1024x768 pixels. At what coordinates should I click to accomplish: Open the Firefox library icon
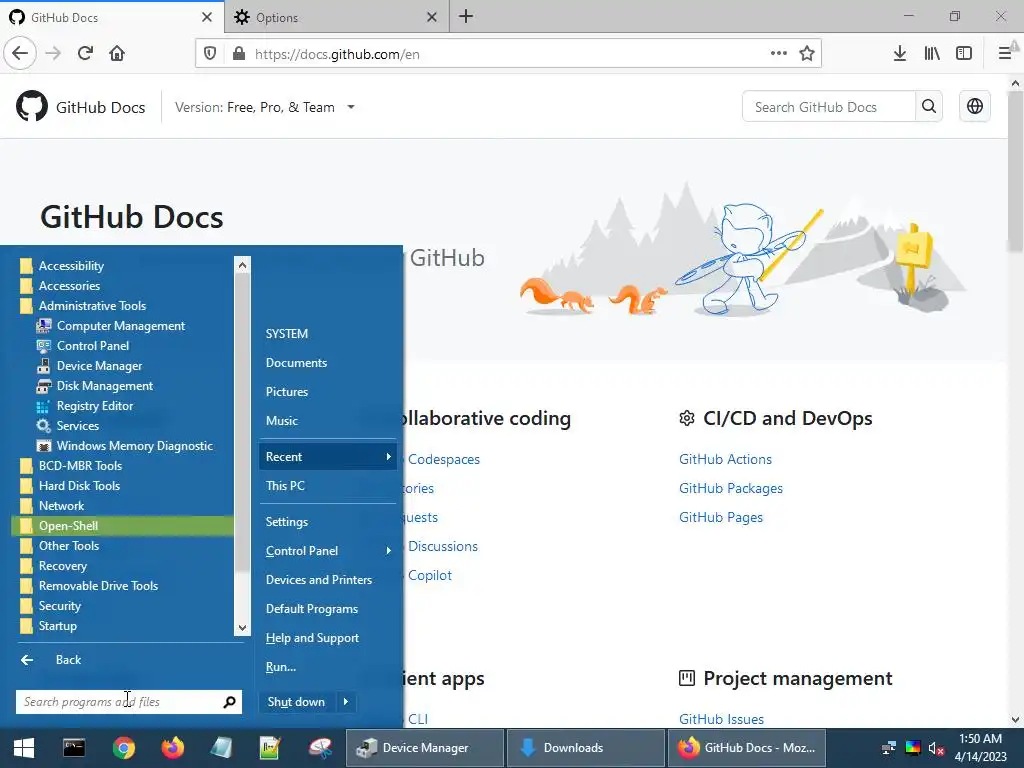coord(932,54)
